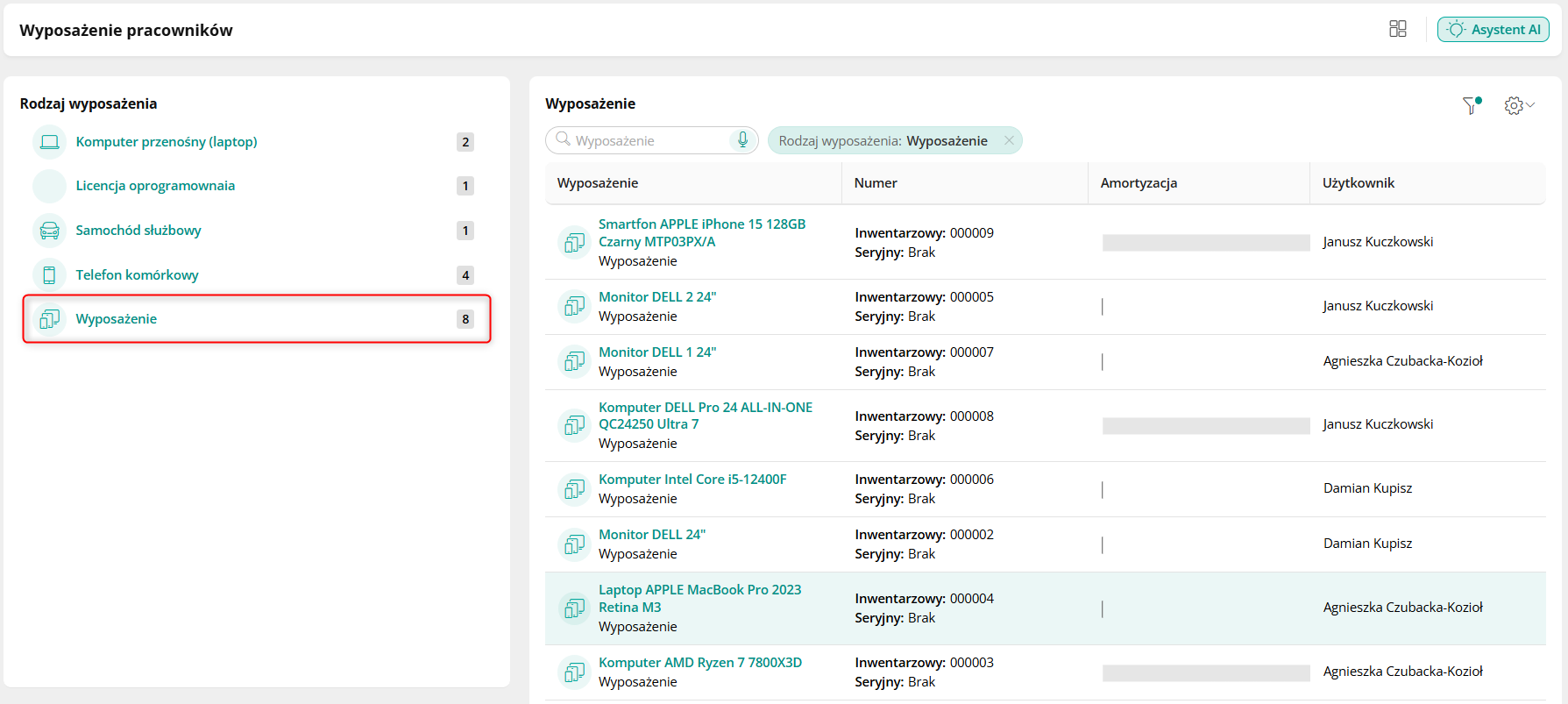Click the amortization bar for Komputer AMD Ryzen 7
Viewport: 1568px width, 704px height.
point(1206,672)
